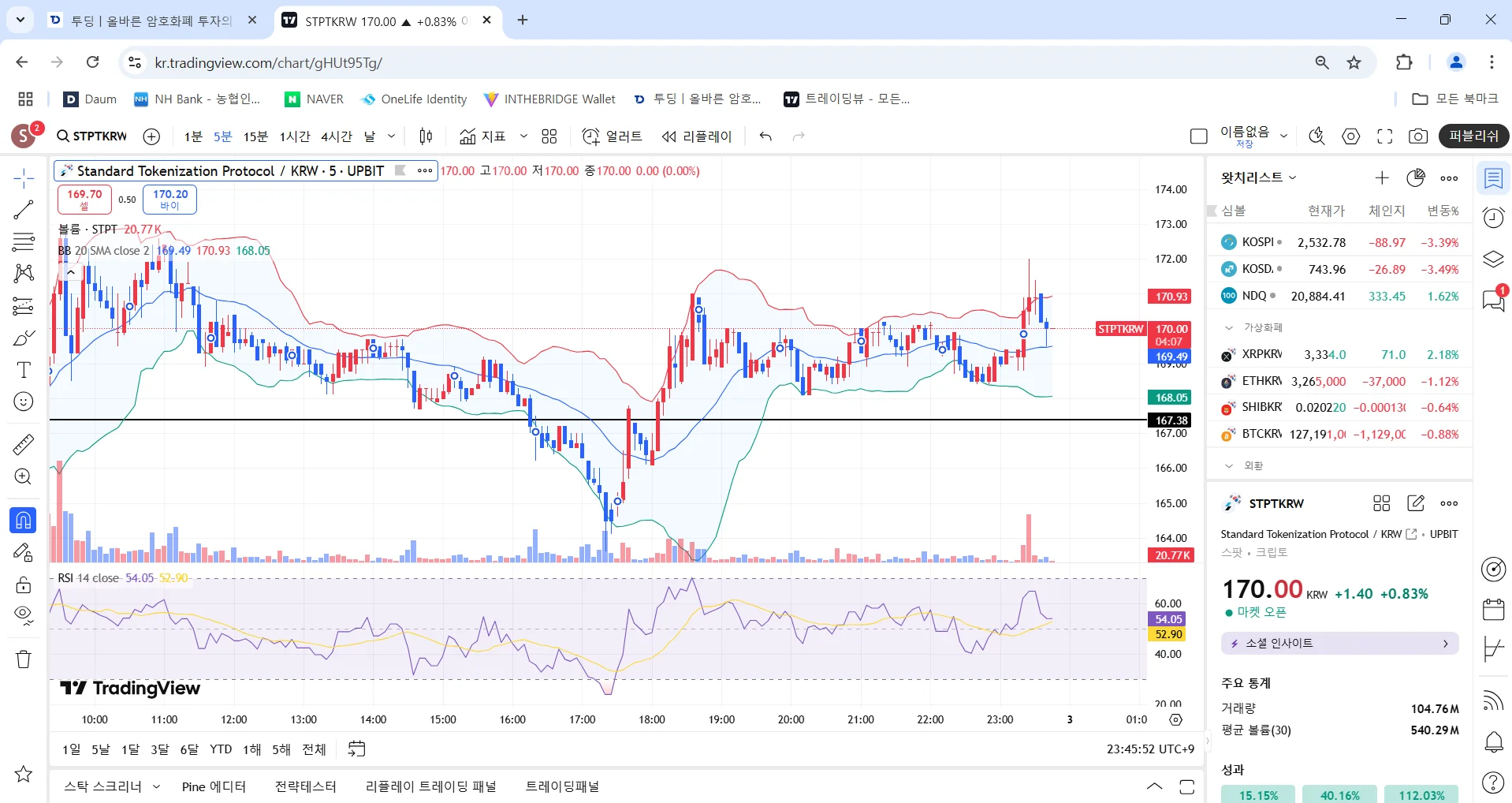Screen dimensions: 1512x803
Task: Take a chart snapshot with camera icon
Action: pos(1417,136)
